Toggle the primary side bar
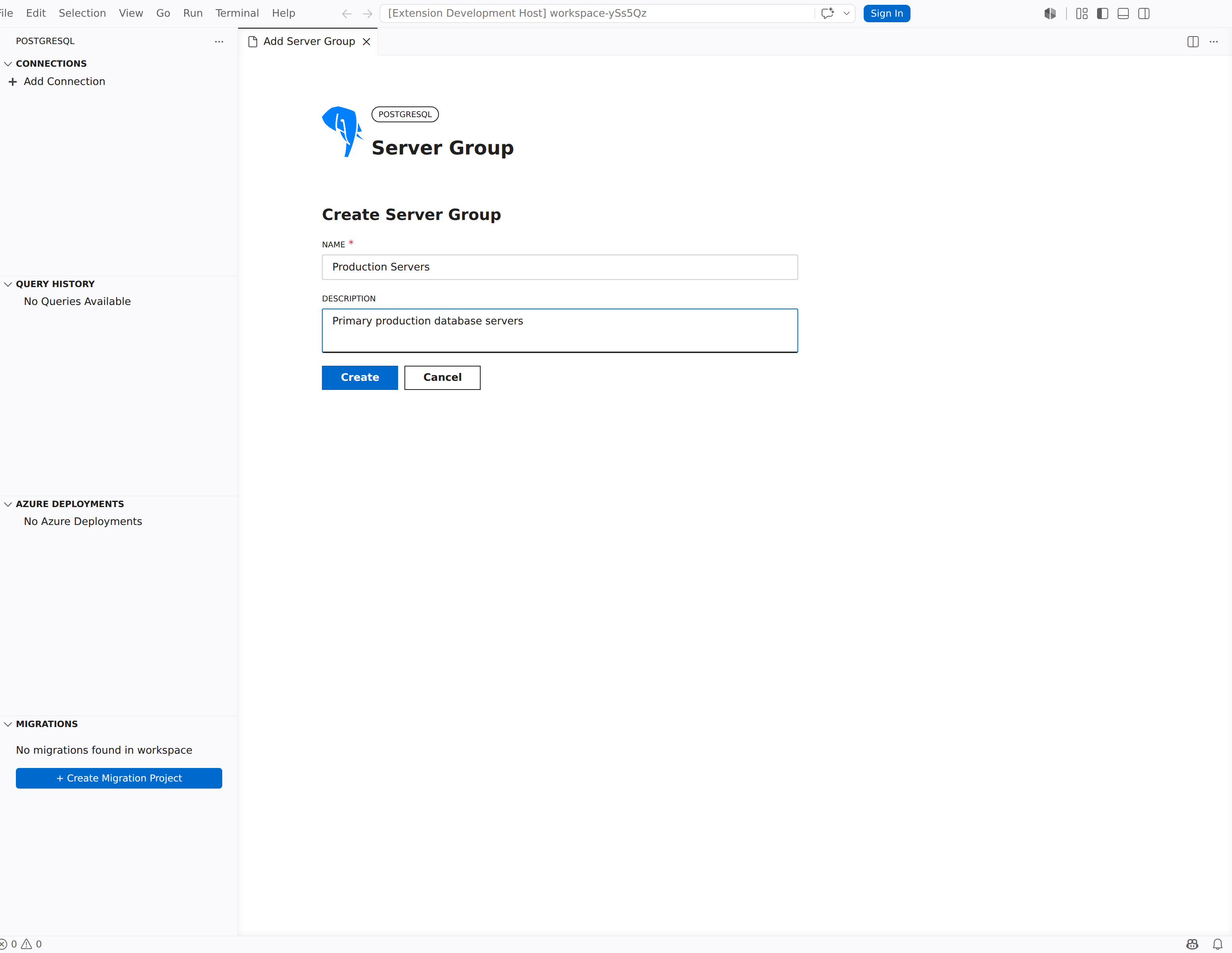Screen dimensions: 1232x953 pos(1102,14)
